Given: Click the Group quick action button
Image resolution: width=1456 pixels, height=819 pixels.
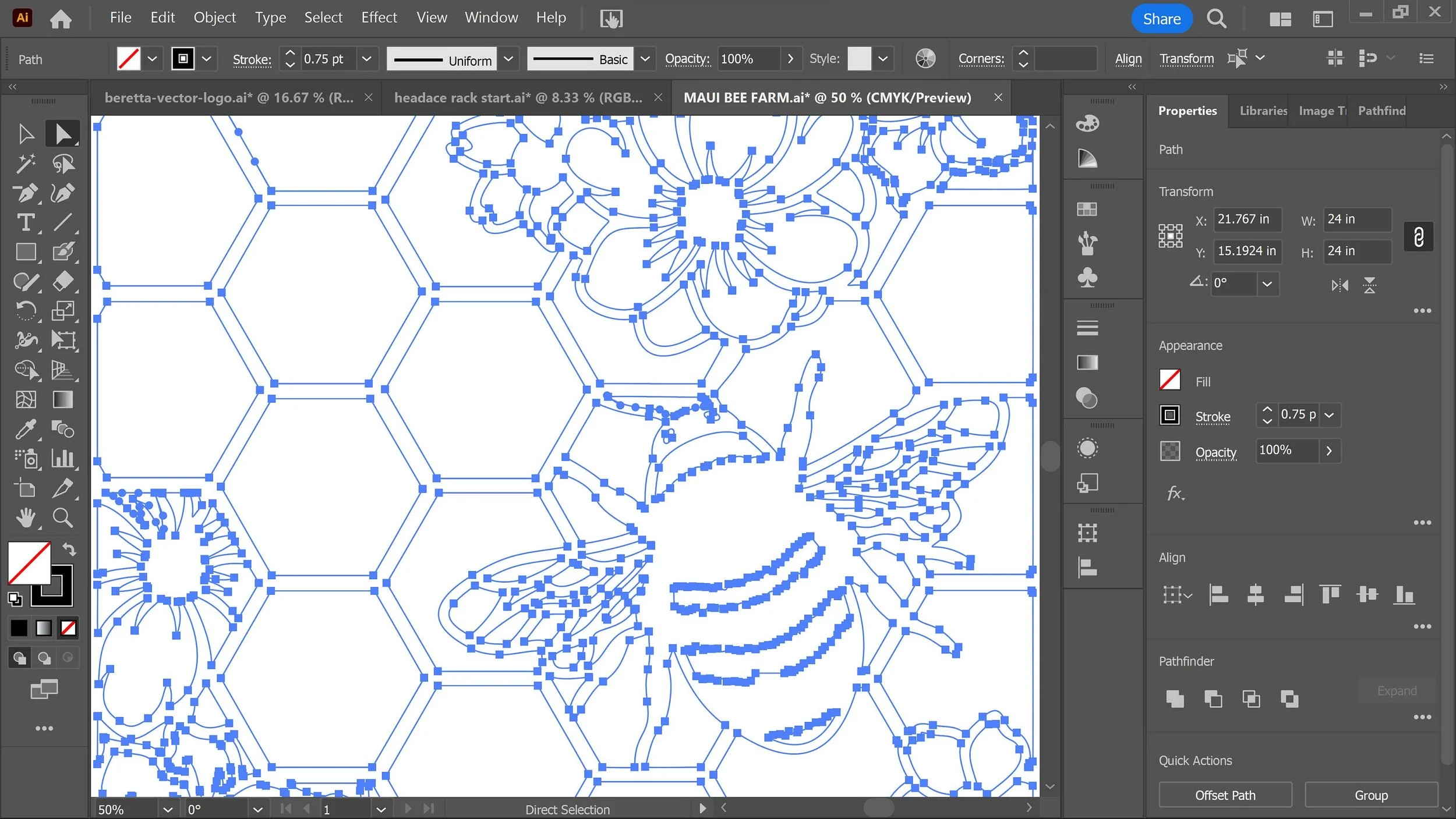Looking at the screenshot, I should [1371, 795].
